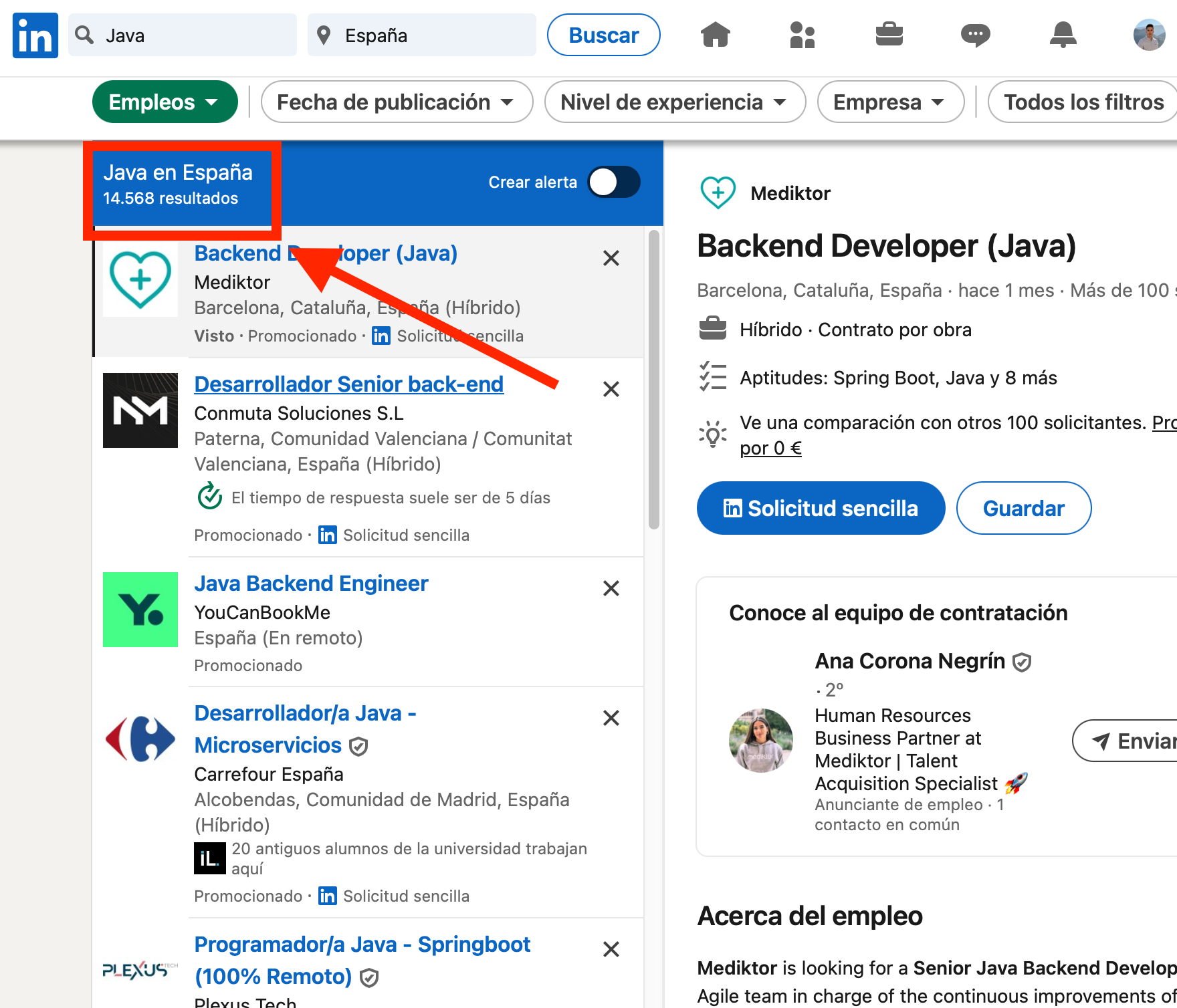This screenshot has height=1008, width=1177.
Task: Open Desarrollador Senior back-end link
Action: [348, 384]
